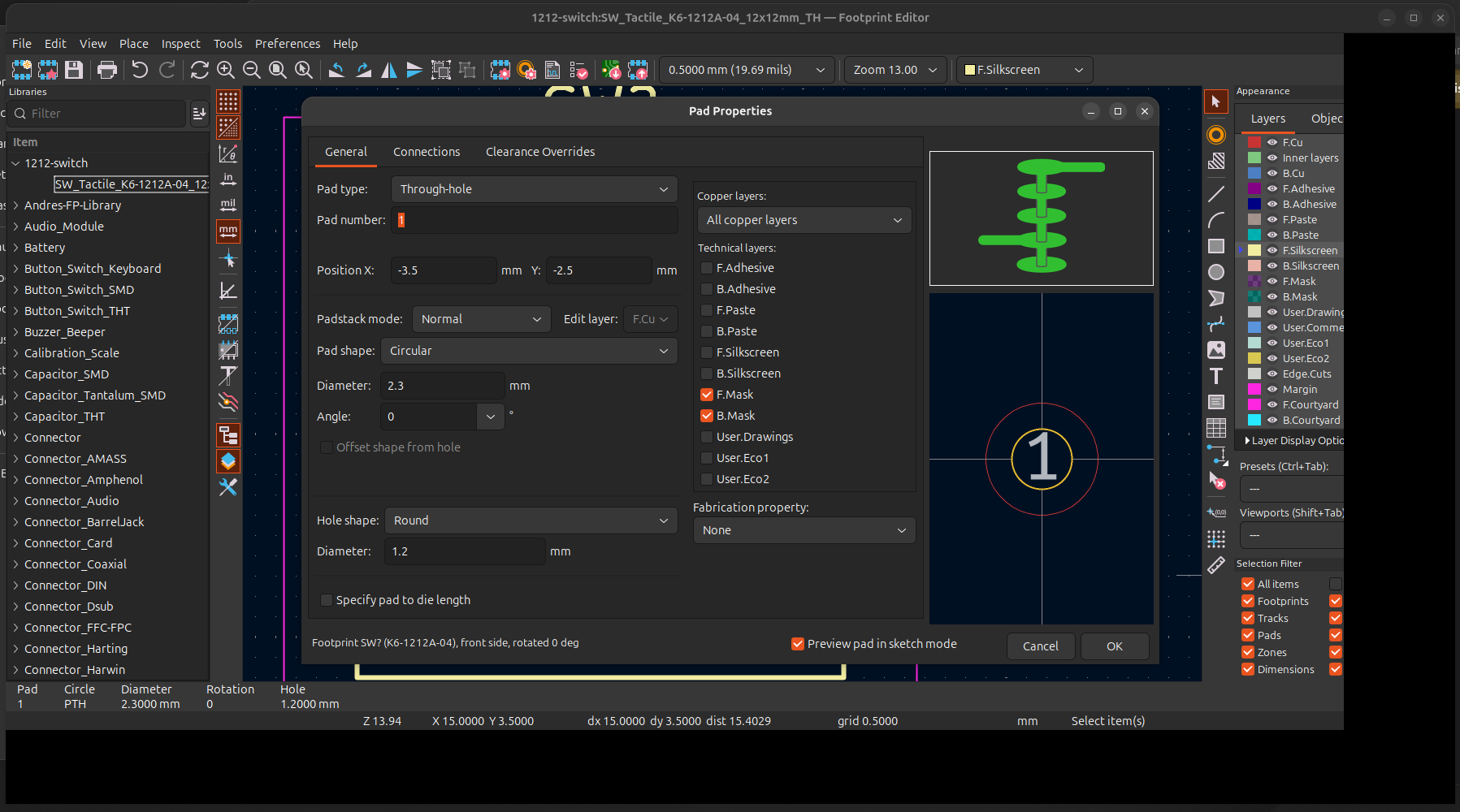Toggle Preview pad in sketch mode

tap(798, 644)
